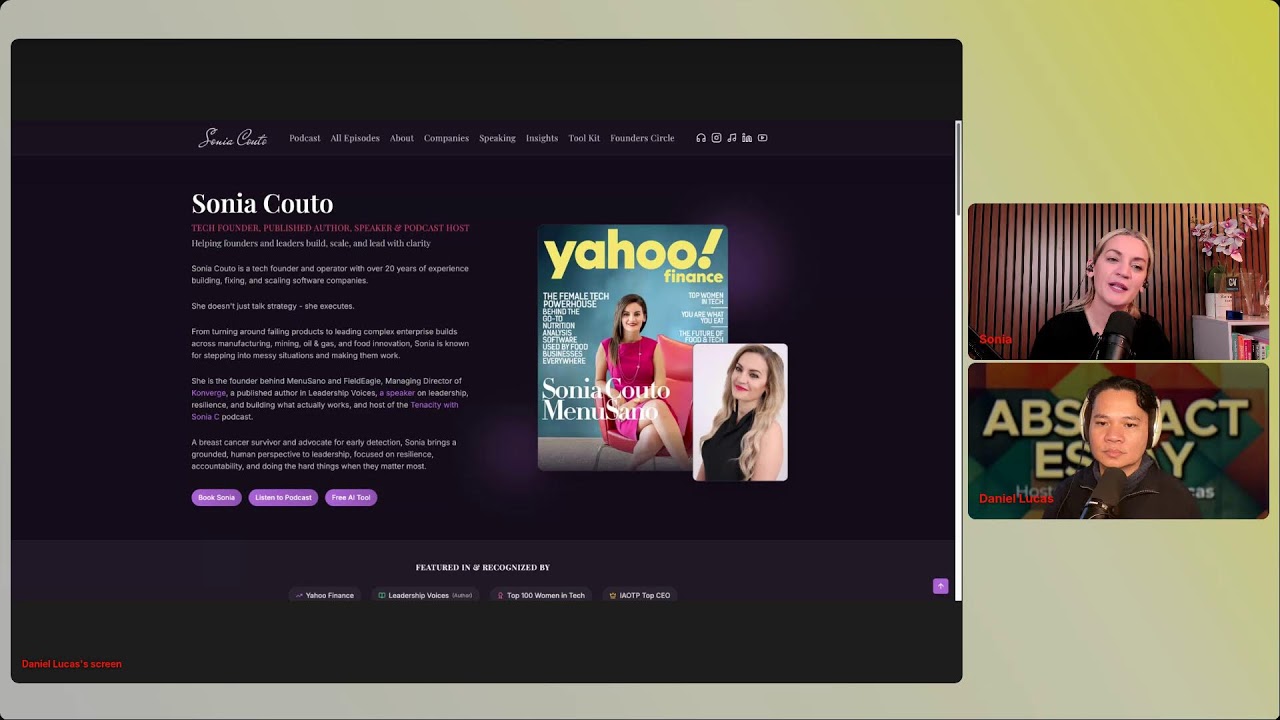
Task: Select Sonia's webcam video tile
Action: 1118,282
